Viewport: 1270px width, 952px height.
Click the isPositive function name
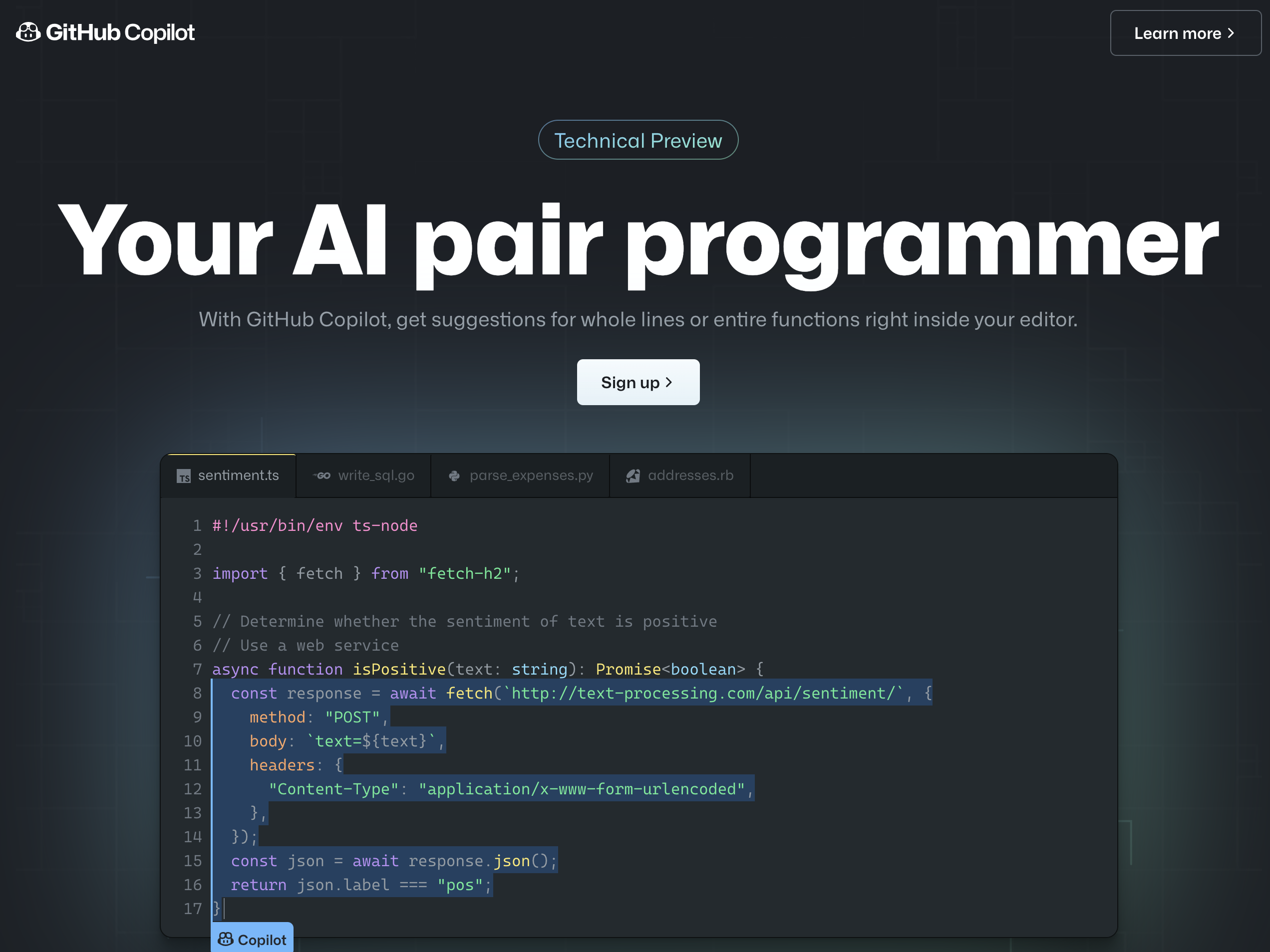(399, 670)
